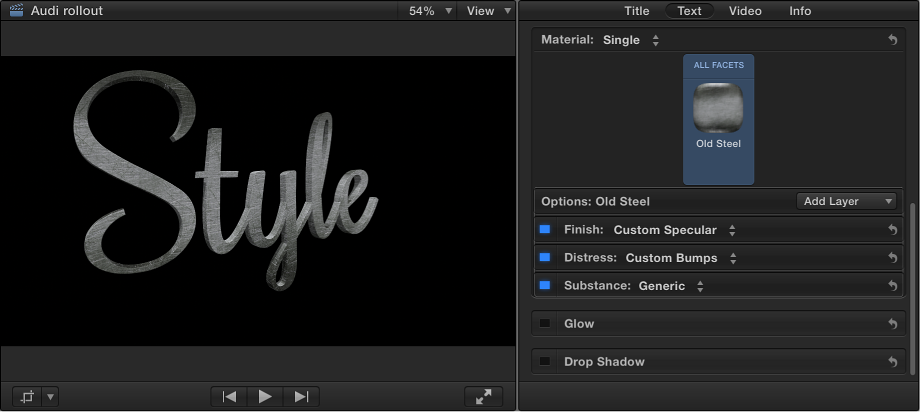Click the Old Steel material name

coord(719,144)
